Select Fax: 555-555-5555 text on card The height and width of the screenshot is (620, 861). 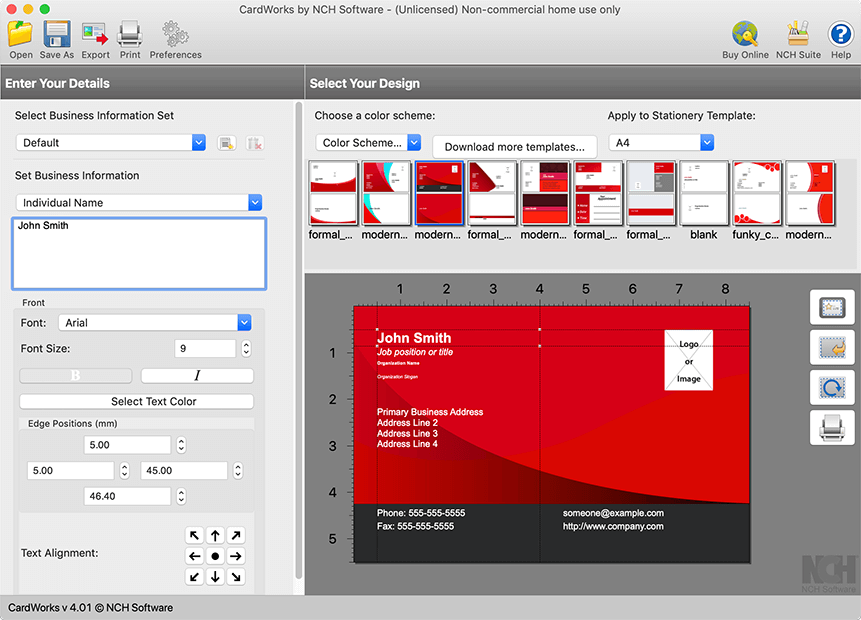(x=416, y=526)
